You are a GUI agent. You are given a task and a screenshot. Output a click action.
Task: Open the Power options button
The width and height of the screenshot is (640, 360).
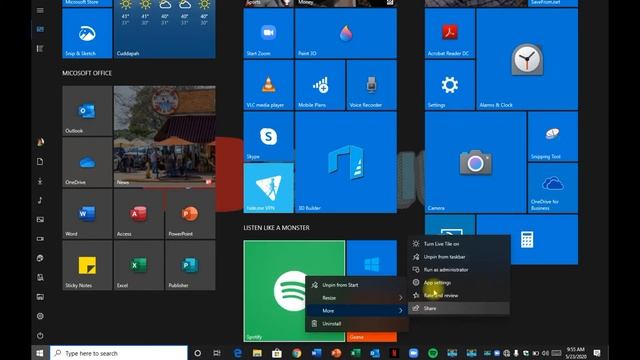40,336
